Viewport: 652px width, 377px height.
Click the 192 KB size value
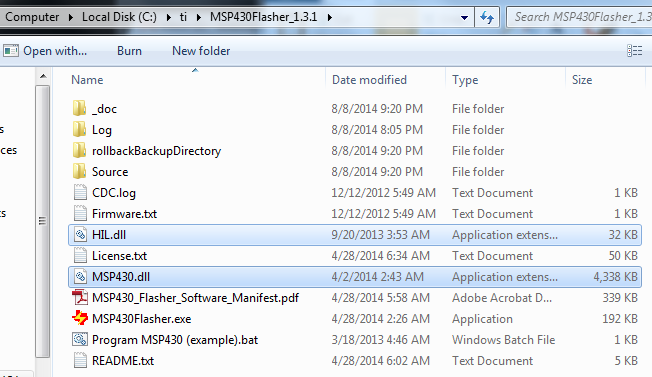[x=620, y=319]
